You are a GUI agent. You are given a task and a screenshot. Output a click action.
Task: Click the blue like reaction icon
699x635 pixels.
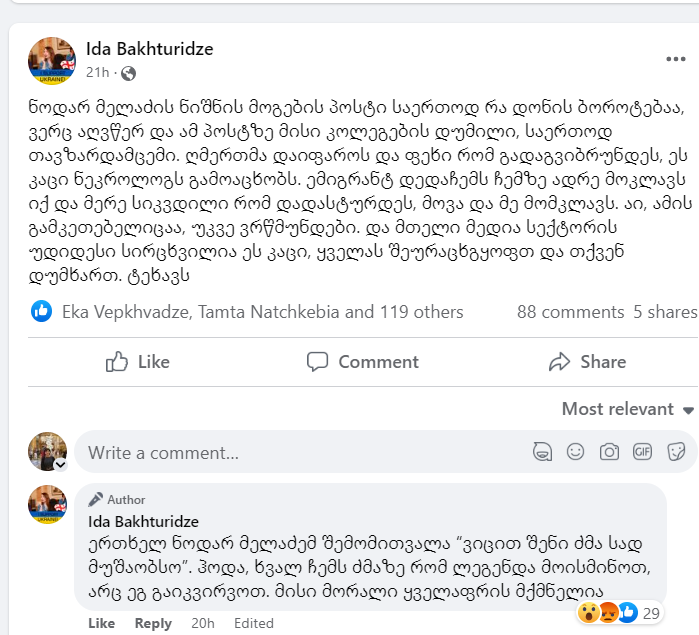coord(41,311)
